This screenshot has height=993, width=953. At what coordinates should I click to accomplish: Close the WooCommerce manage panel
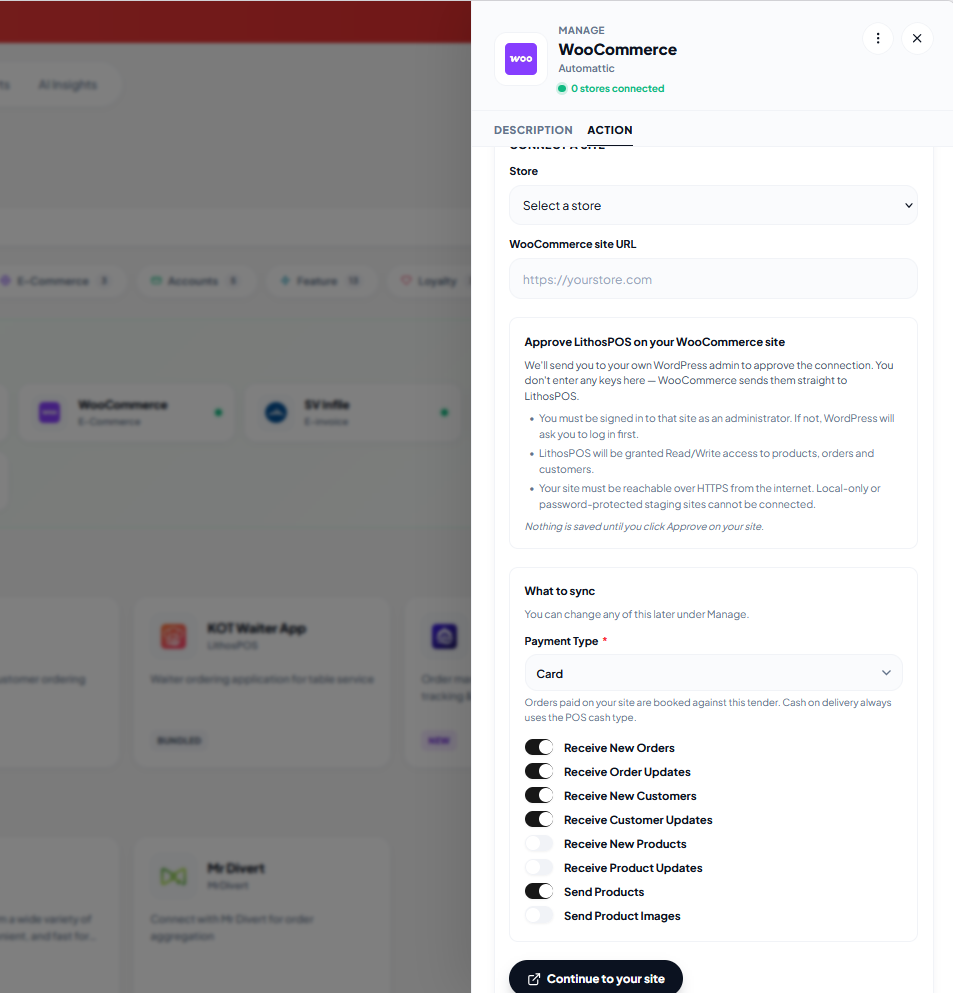tap(917, 39)
